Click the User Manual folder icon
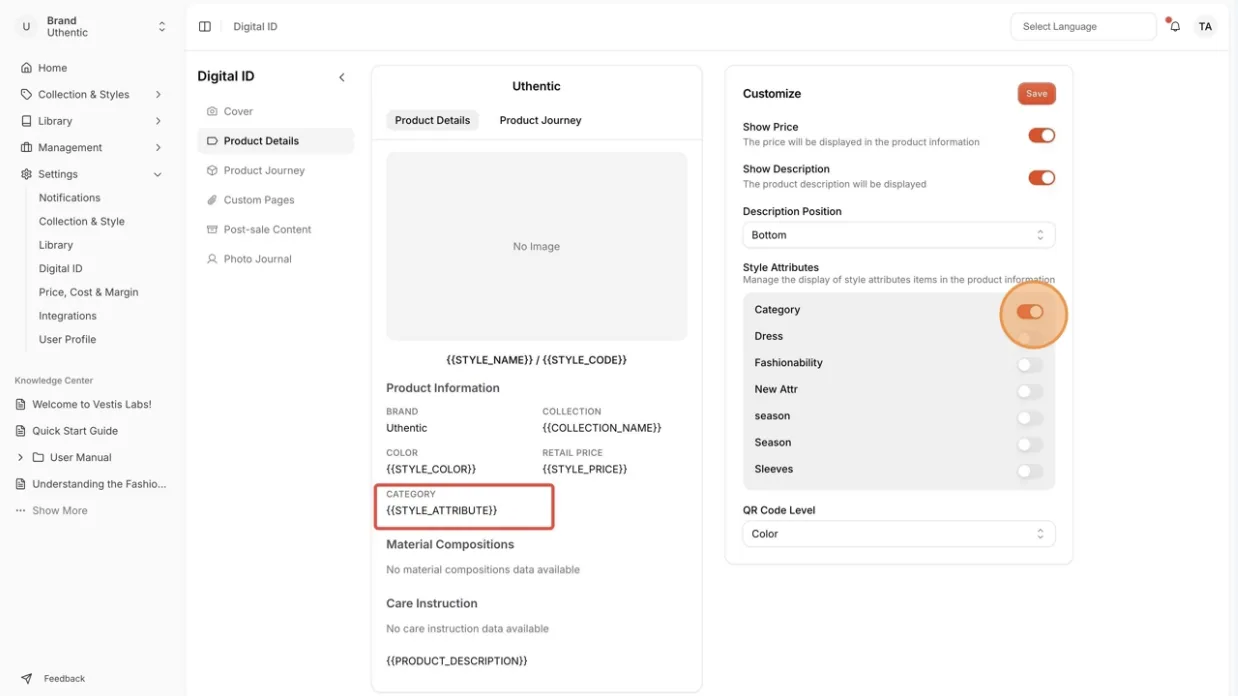The height and width of the screenshot is (696, 1238). coord(38,457)
